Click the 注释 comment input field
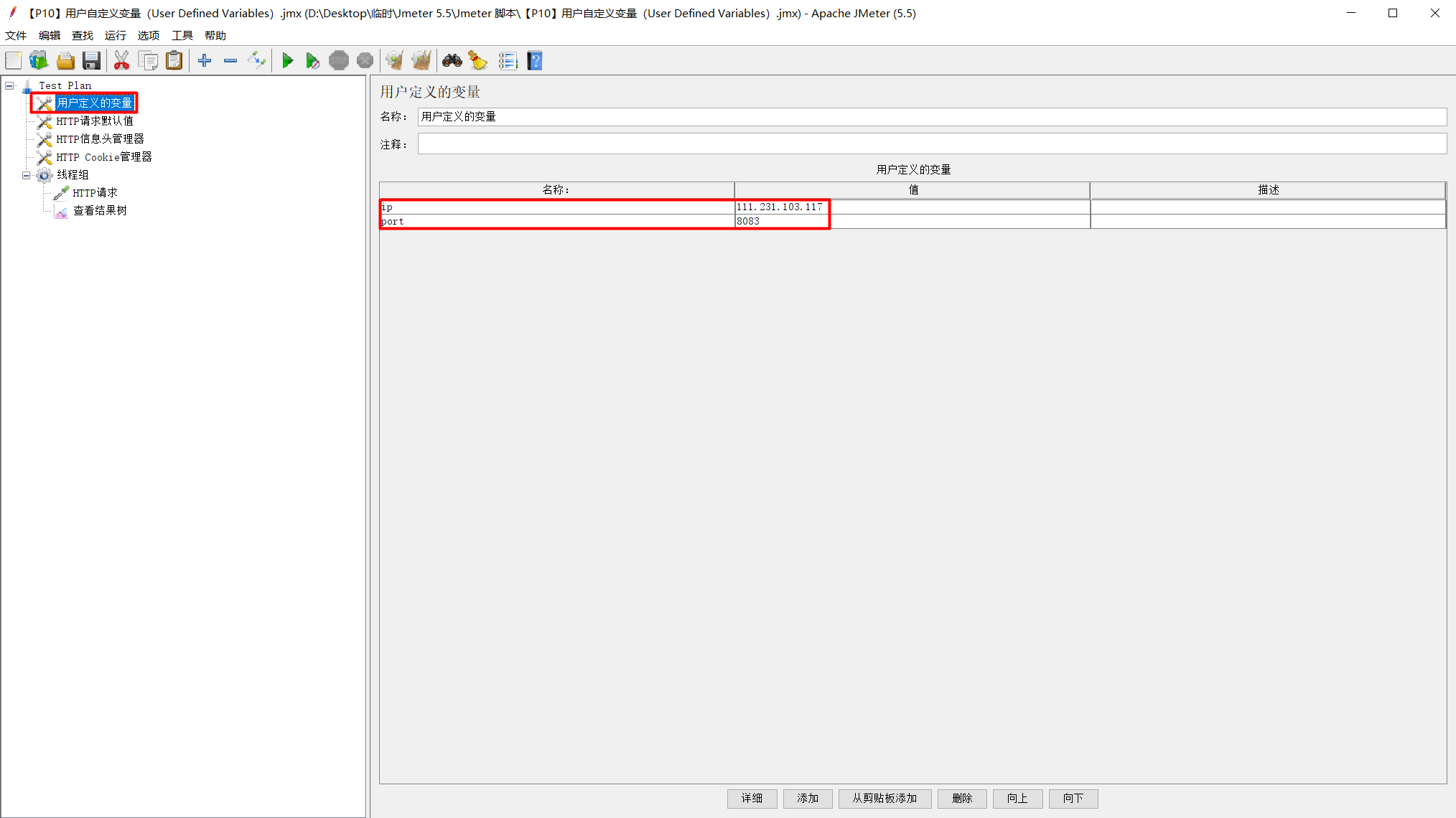Screen dimensions: 1456x818 (x=932, y=144)
